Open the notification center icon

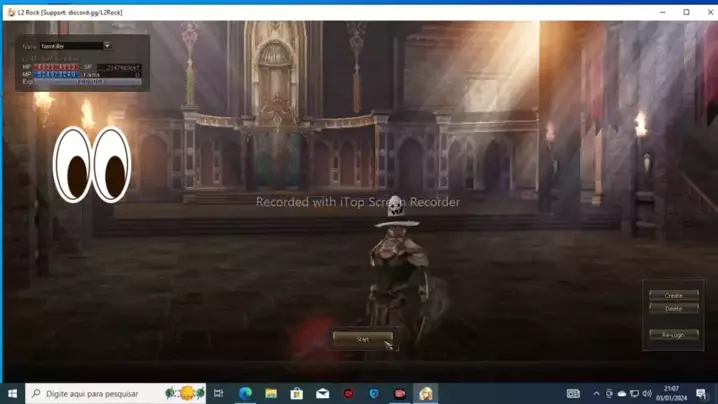[702, 394]
